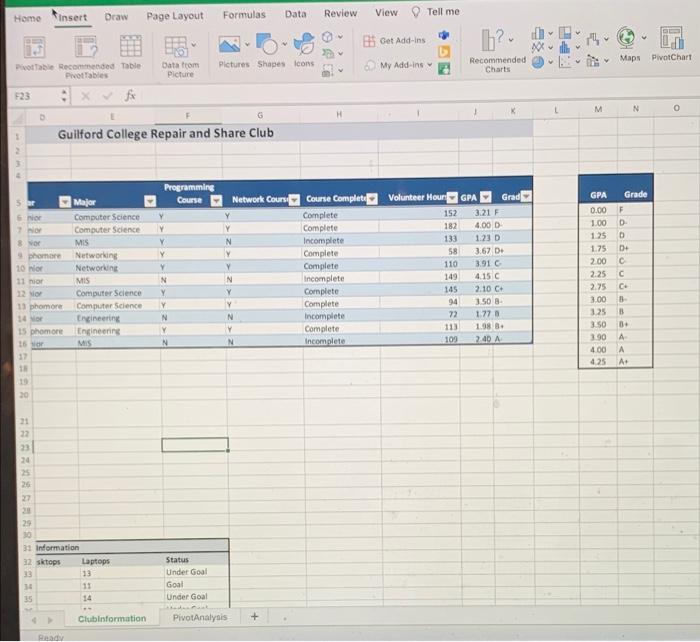
Task: Open the GPA column filter dropdown
Action: [x=486, y=197]
